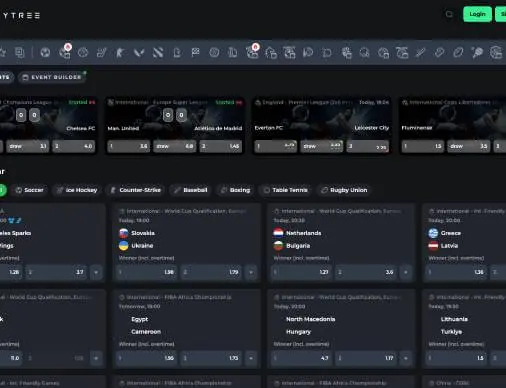Select the Counter-Strike soldier icon in sports bar

click(120, 52)
